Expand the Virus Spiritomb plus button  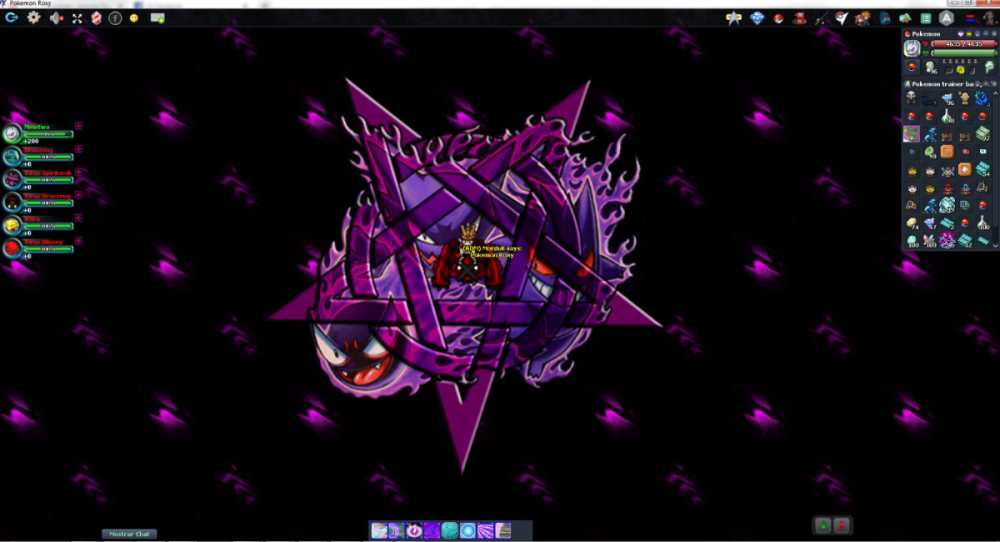[x=78, y=172]
